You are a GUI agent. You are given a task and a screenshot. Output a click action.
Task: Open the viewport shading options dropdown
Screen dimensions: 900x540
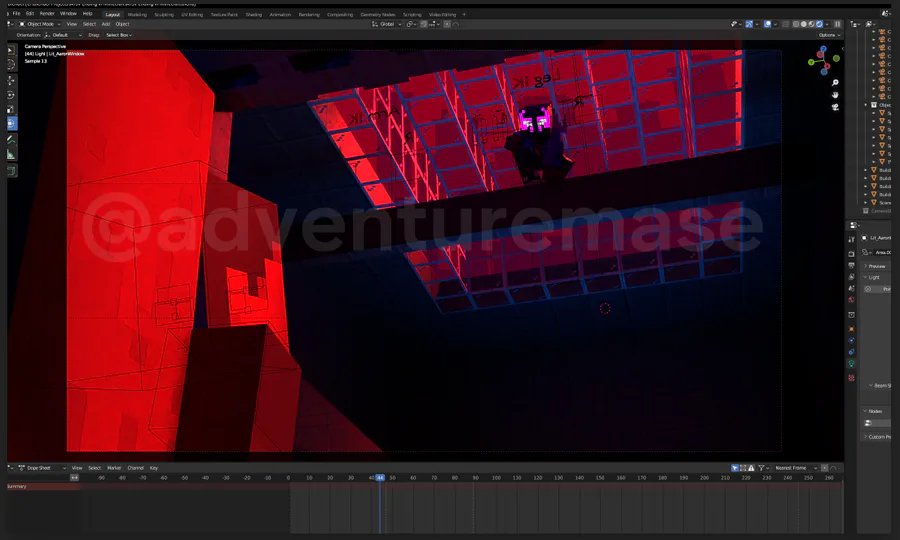[x=827, y=24]
